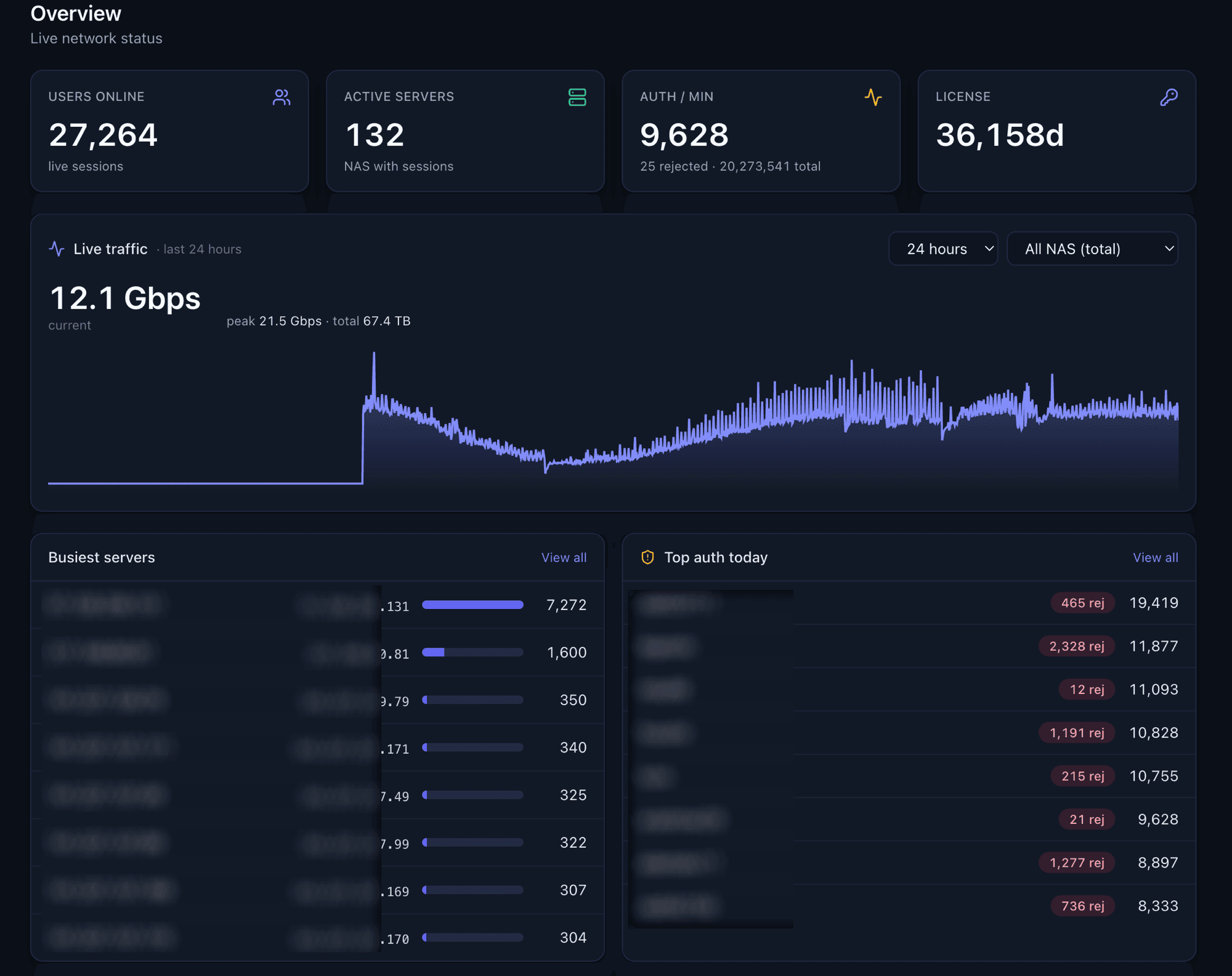Click the 322 session count
The width and height of the screenshot is (1232, 976).
(573, 842)
